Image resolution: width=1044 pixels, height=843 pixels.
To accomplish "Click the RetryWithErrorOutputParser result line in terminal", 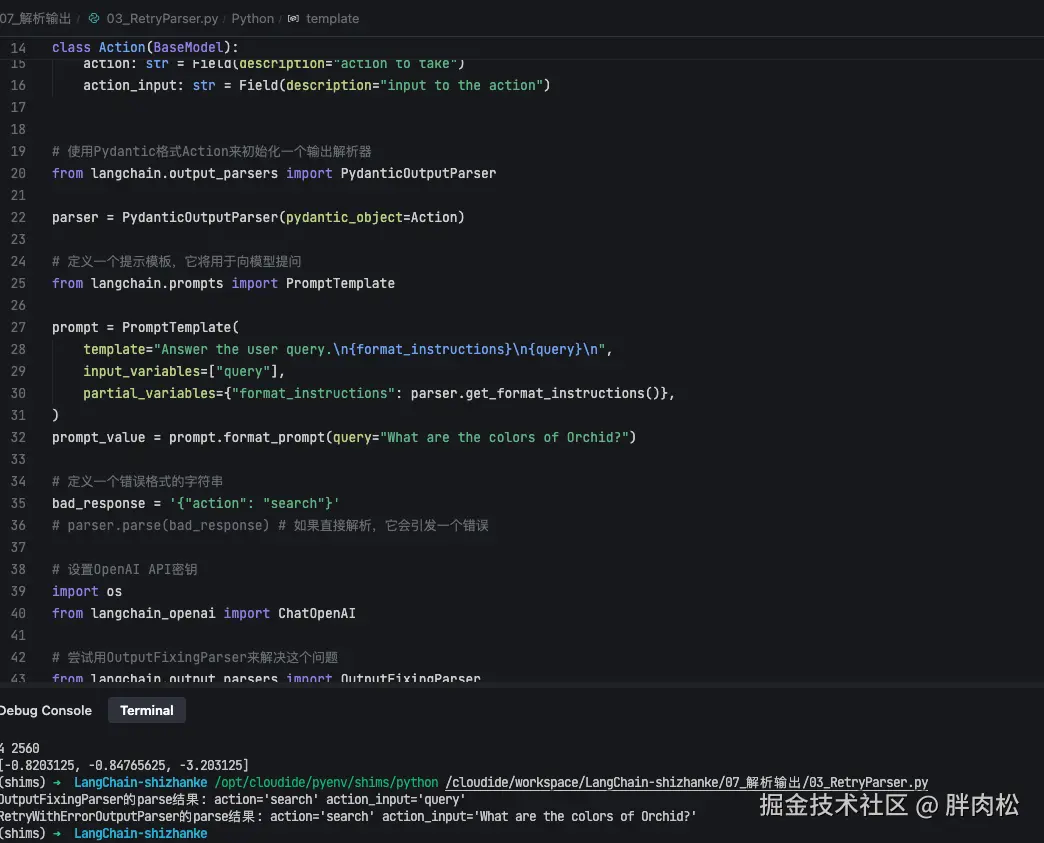I will coord(348,816).
